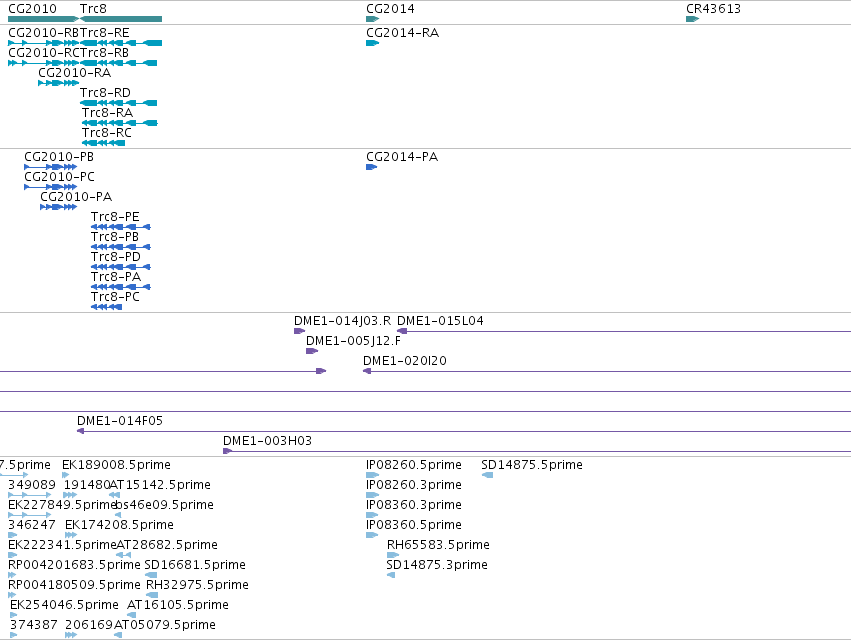851x640 pixels.
Task: Click the EK189008.5prime EST label
Action: (x=116, y=465)
